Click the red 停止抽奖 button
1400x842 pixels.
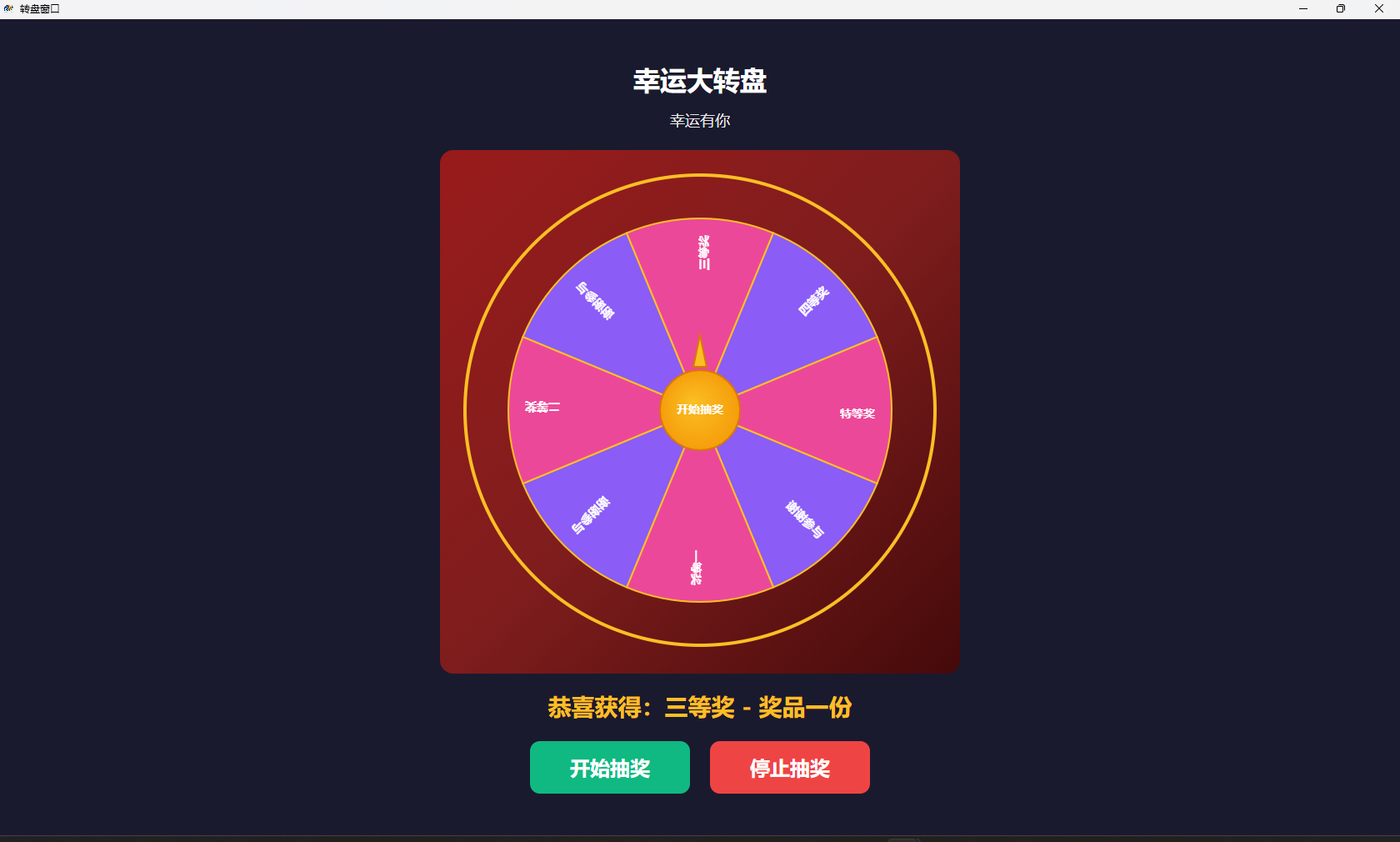[790, 767]
